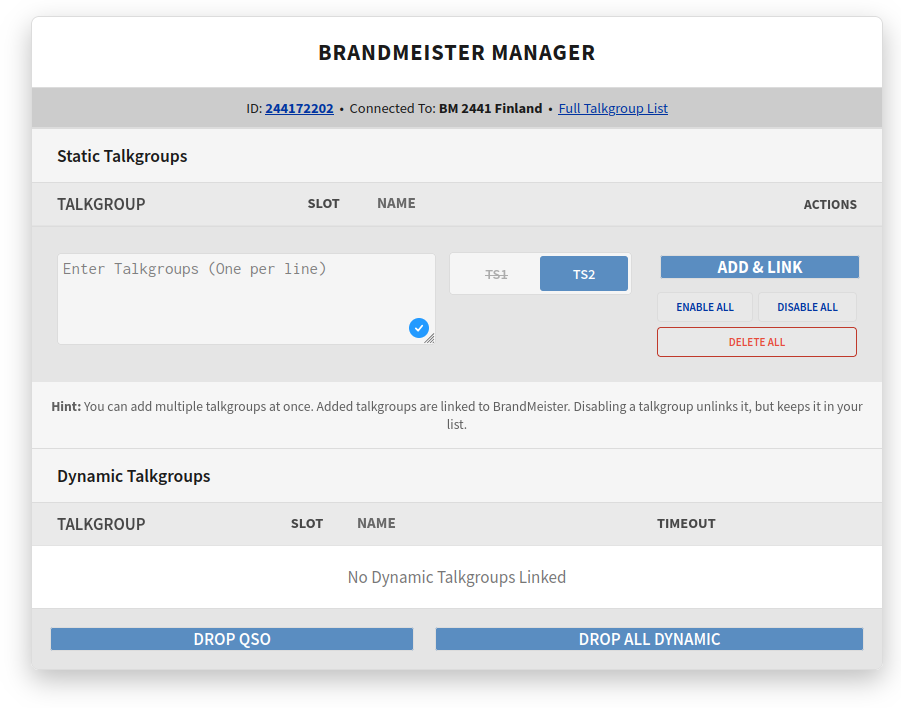Click the blue checkmark submit icon
Screen dimensions: 901x708
(419, 328)
